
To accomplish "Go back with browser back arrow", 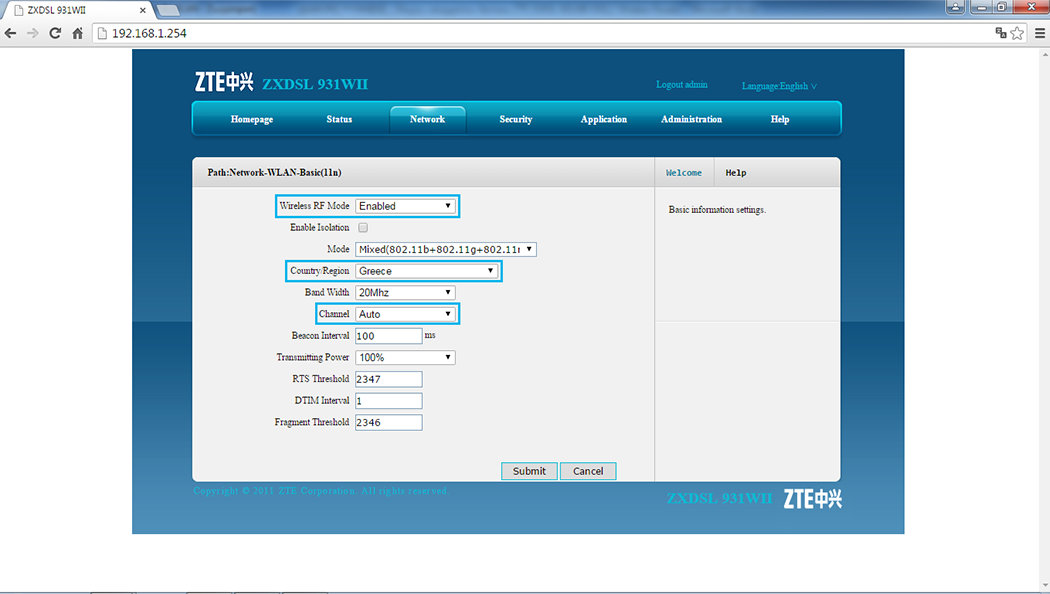I will point(11,33).
